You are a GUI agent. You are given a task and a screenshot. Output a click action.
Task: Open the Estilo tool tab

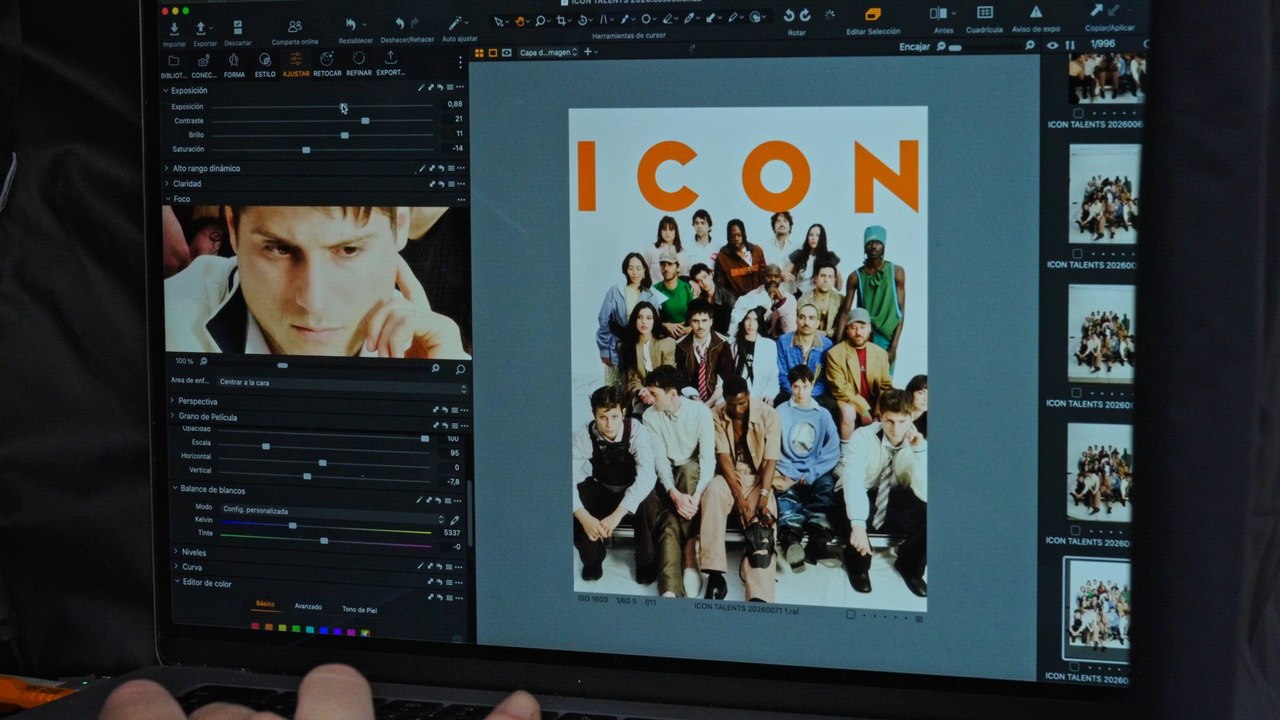pos(265,65)
